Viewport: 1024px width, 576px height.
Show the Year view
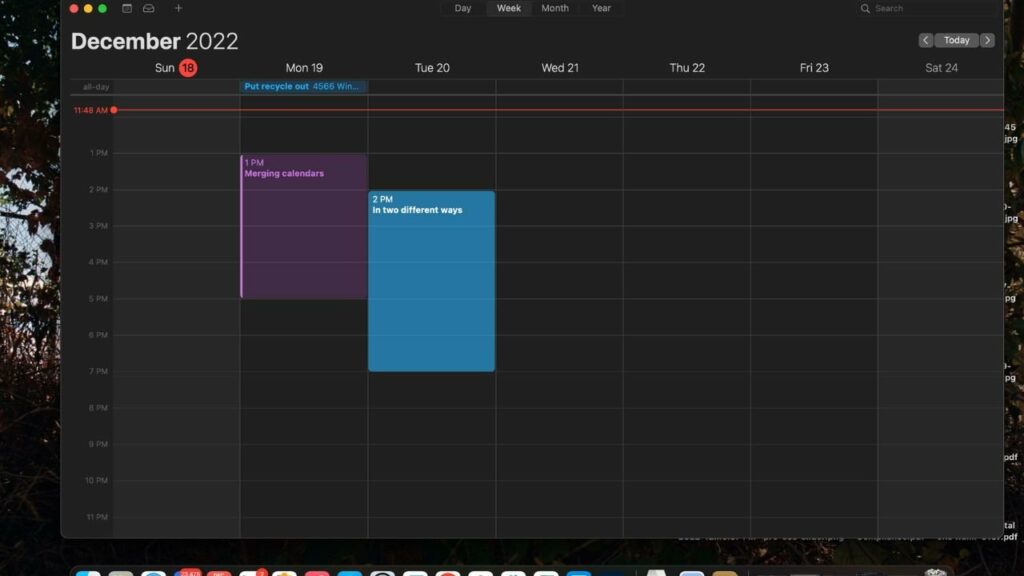click(x=601, y=8)
